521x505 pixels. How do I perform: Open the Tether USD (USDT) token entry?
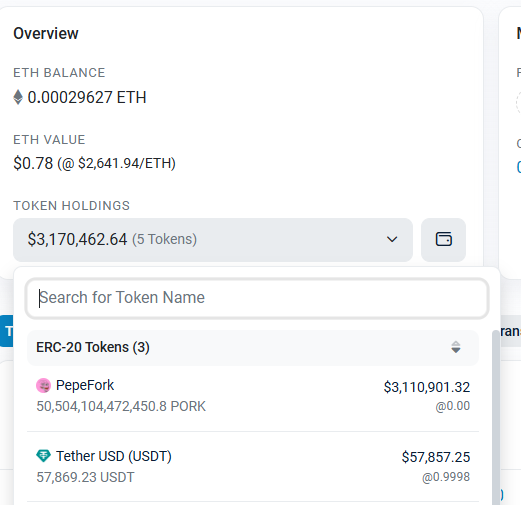[x=253, y=467]
